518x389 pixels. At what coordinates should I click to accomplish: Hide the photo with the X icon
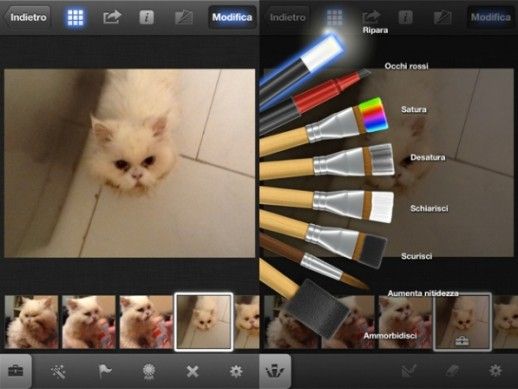pyautogui.click(x=192, y=371)
